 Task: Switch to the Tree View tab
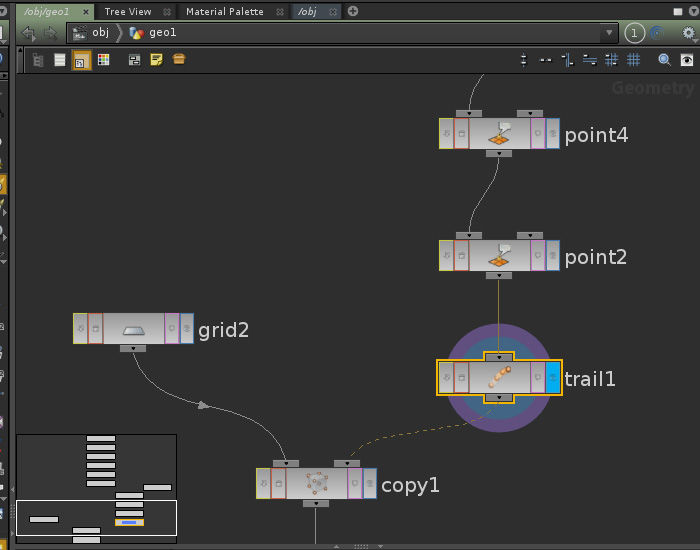click(128, 11)
